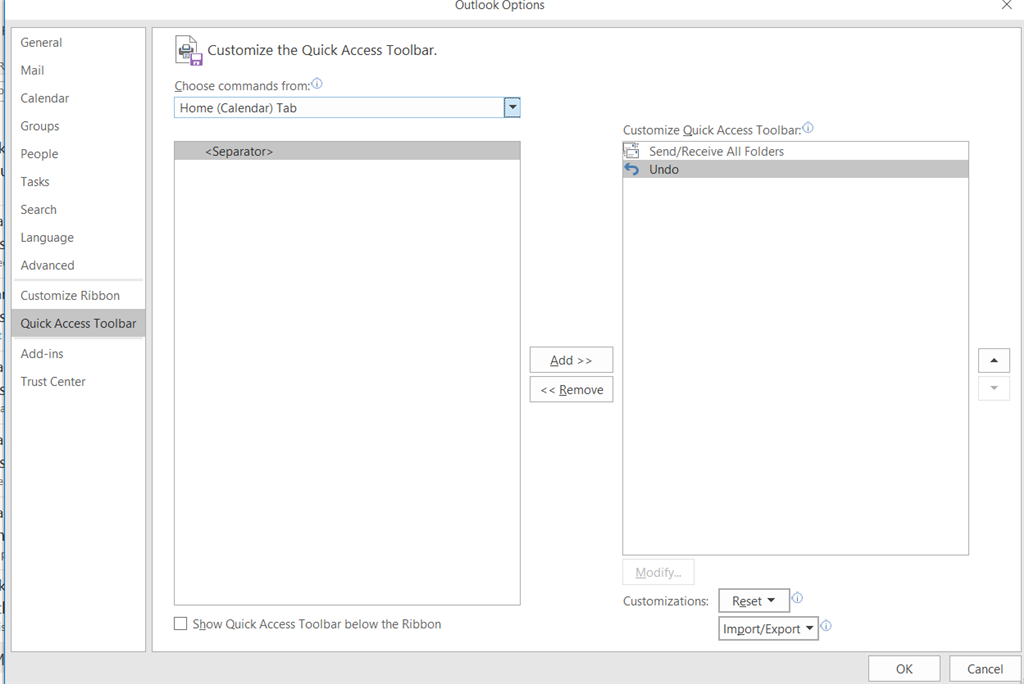
Task: Select the People category
Action: click(78, 154)
